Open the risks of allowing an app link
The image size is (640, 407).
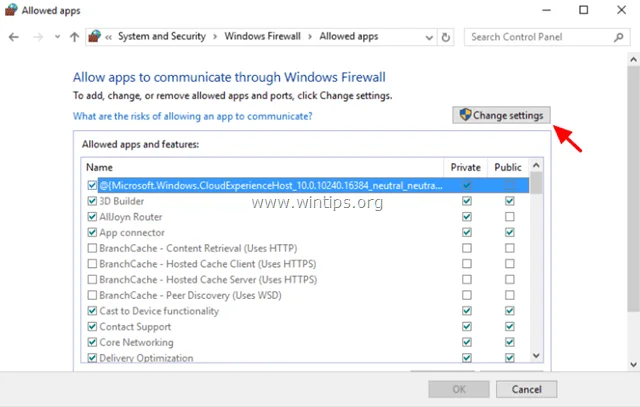tap(192, 116)
